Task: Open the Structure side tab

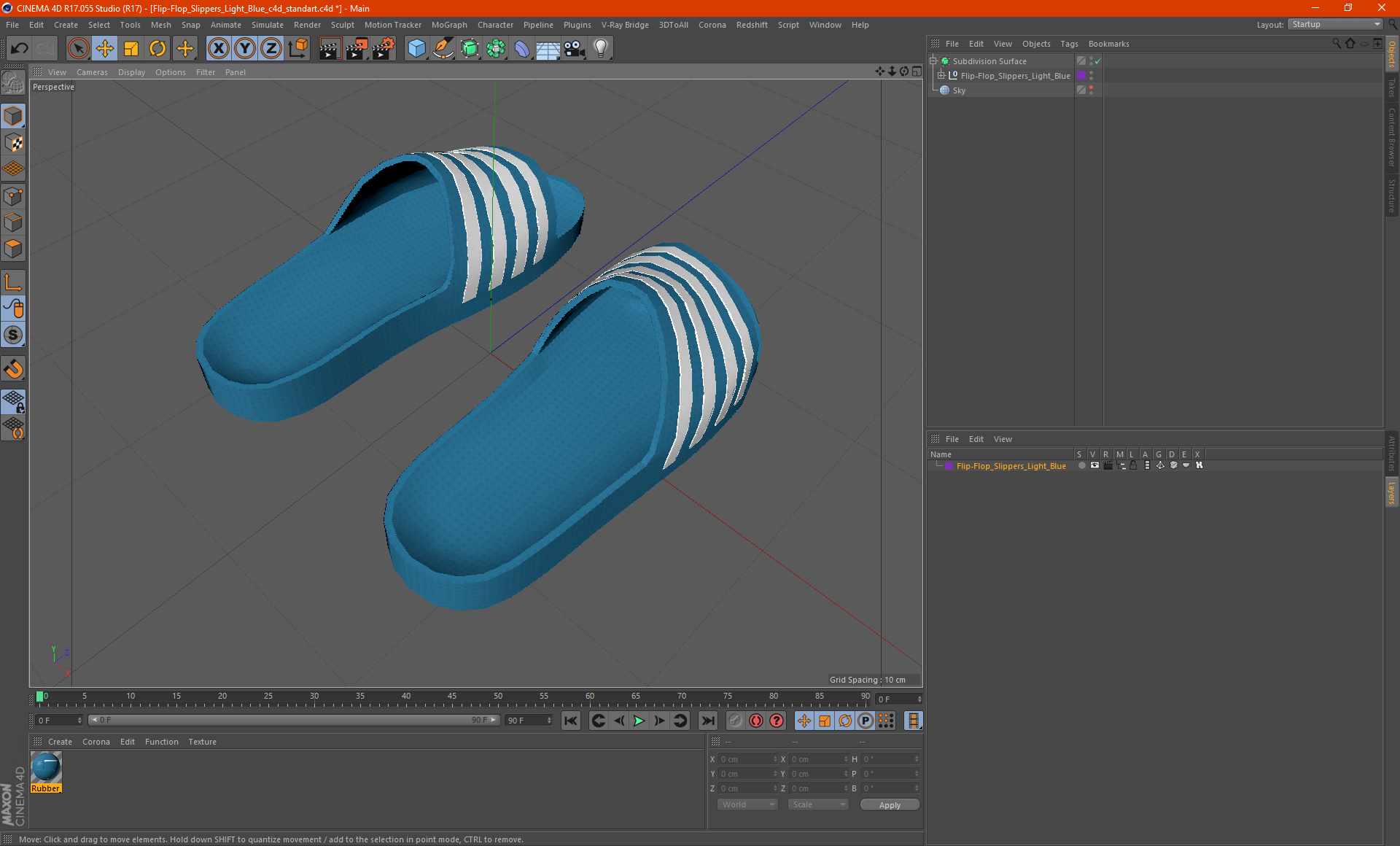Action: click(x=1392, y=195)
